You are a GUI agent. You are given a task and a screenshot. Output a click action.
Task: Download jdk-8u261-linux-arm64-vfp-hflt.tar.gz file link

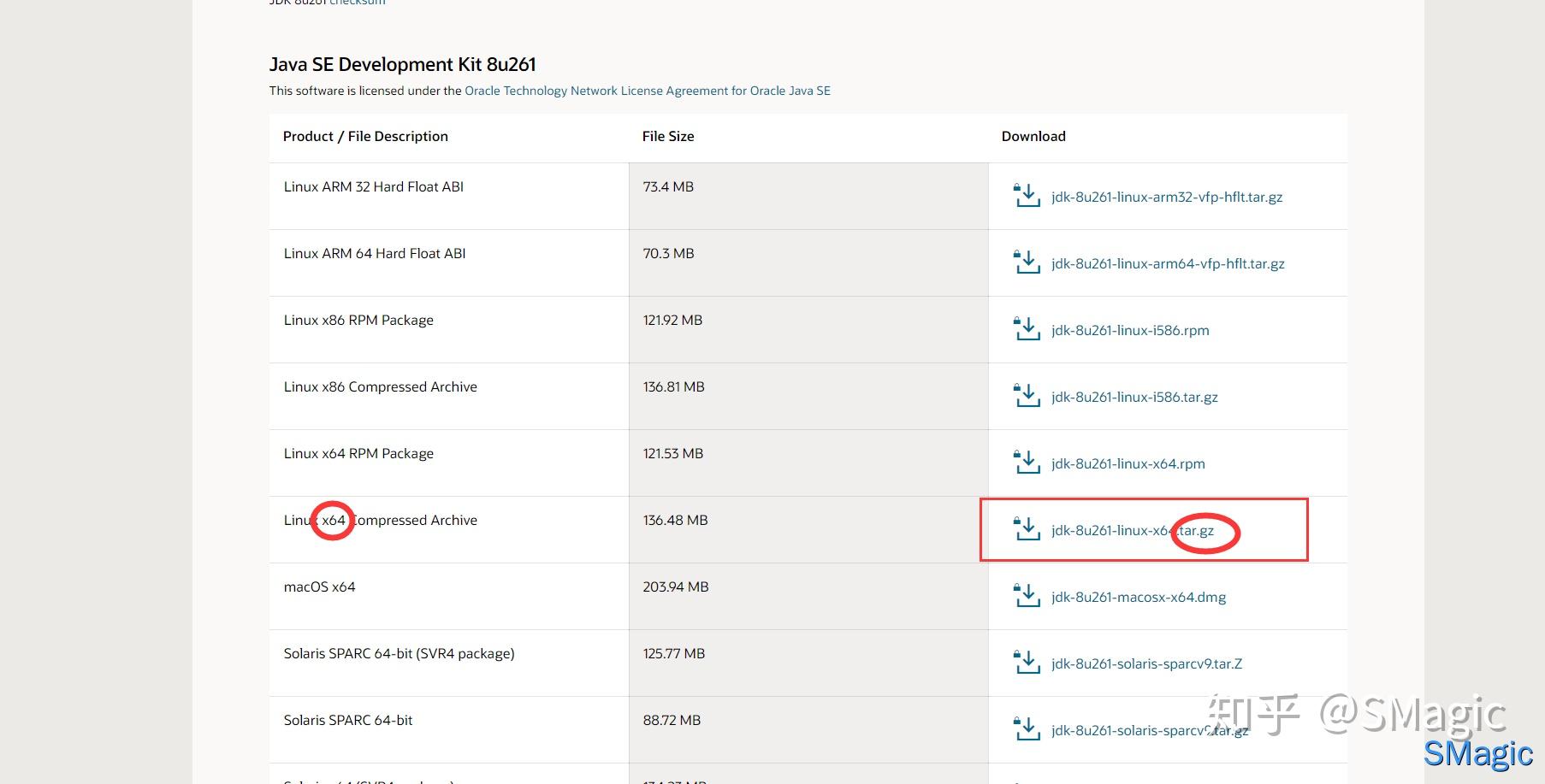[1168, 263]
